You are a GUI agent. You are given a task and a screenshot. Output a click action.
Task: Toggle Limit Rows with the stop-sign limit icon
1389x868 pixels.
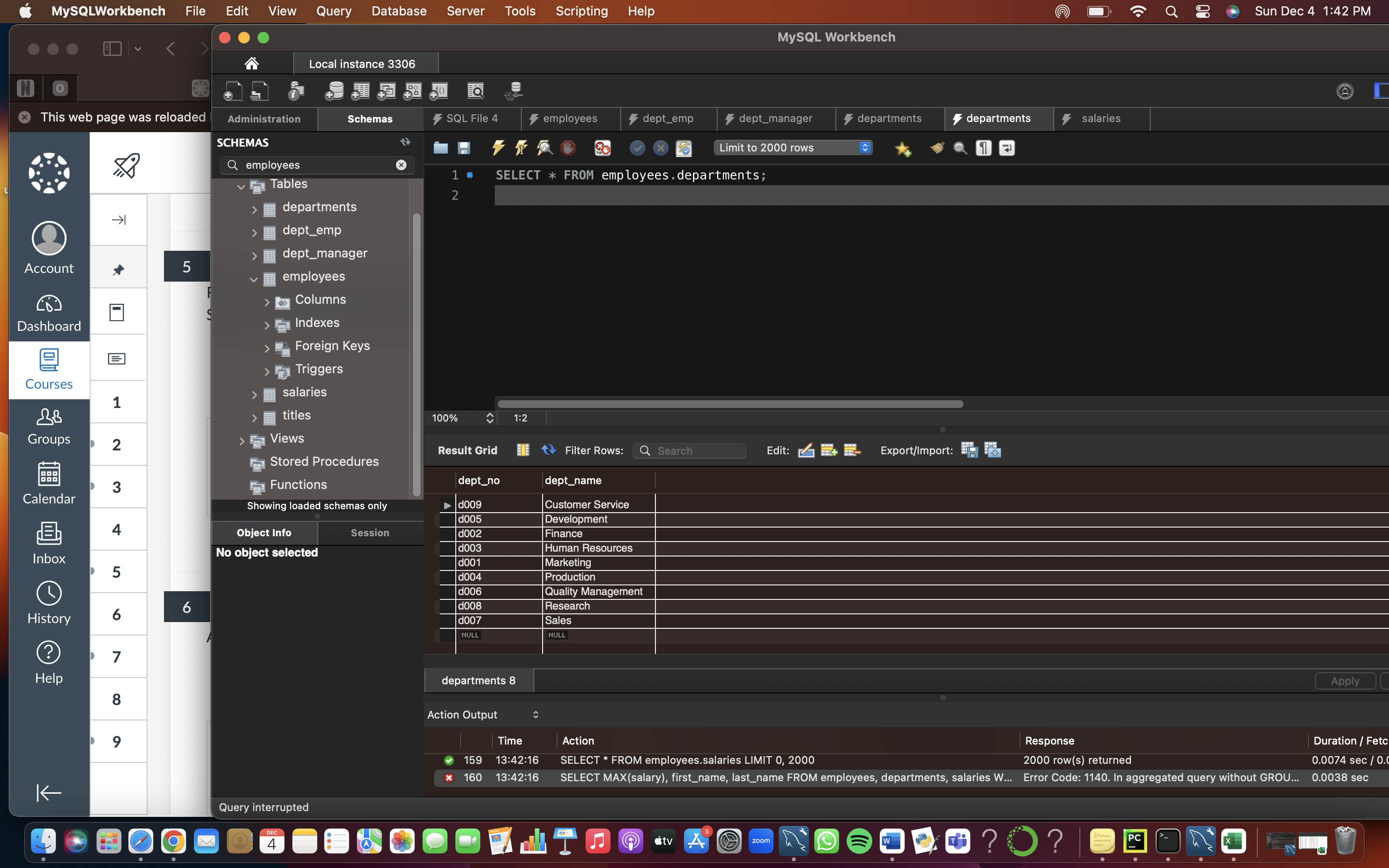pyautogui.click(x=602, y=148)
